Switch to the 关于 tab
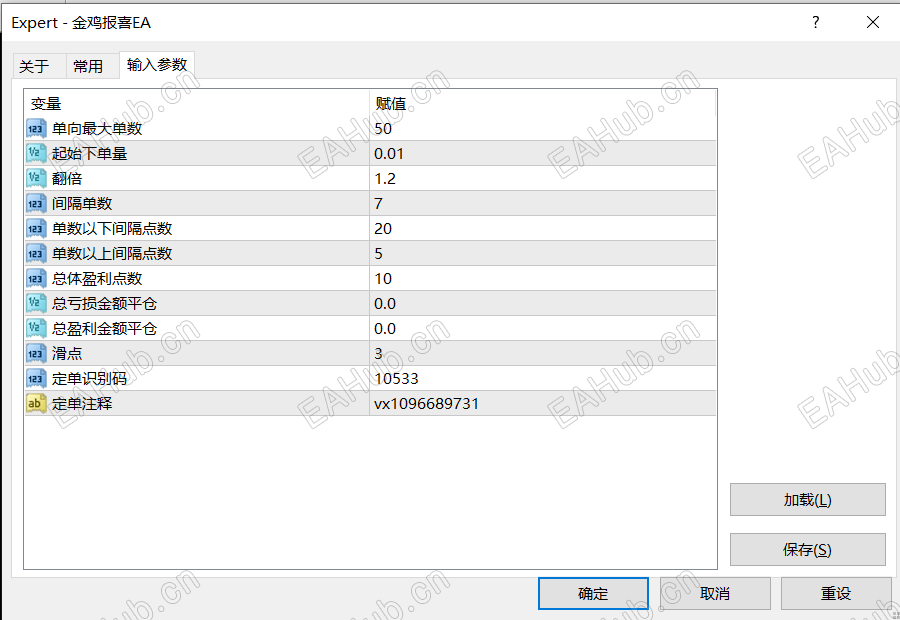Image resolution: width=900 pixels, height=620 pixels. [x=38, y=66]
